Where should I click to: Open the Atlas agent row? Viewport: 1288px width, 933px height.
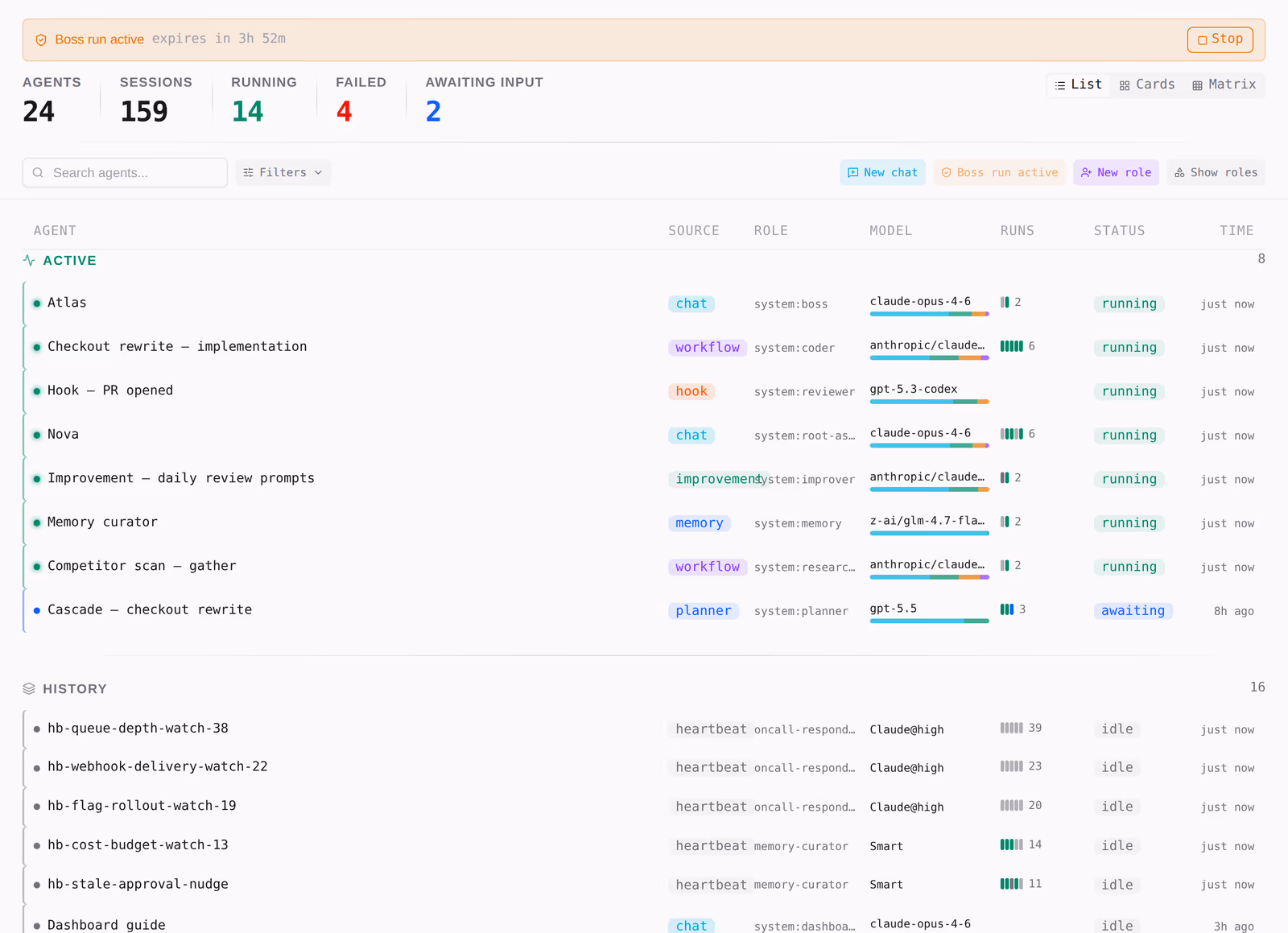[644, 303]
